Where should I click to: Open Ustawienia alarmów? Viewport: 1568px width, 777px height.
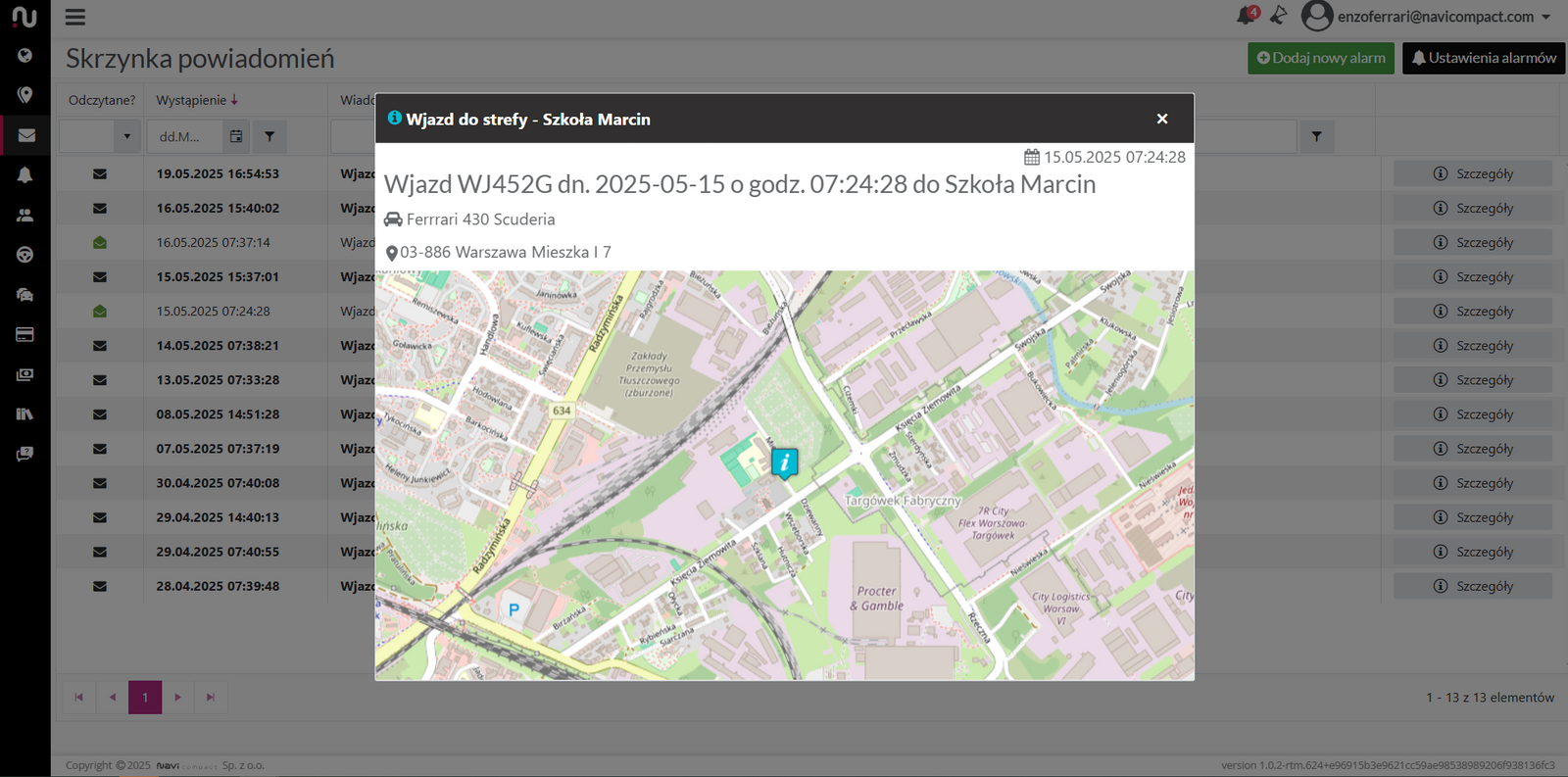1483,58
